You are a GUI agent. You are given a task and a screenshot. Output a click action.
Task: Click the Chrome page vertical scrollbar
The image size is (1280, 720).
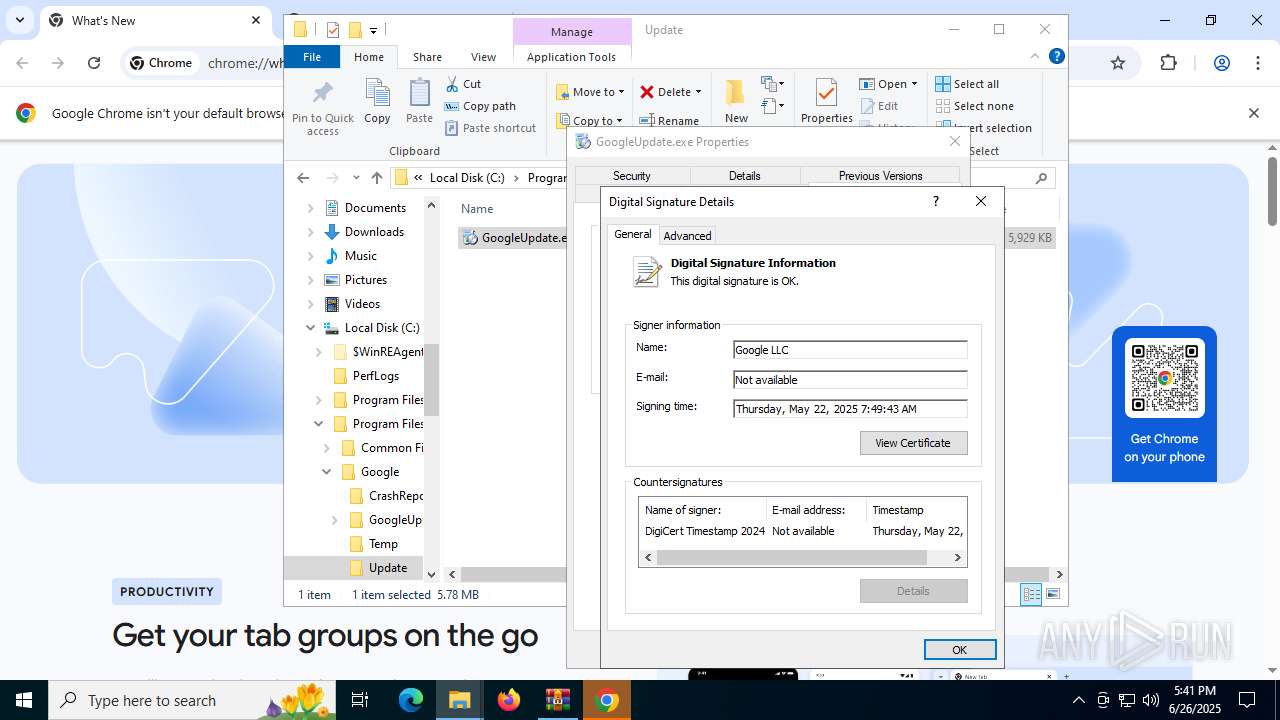[1272, 190]
